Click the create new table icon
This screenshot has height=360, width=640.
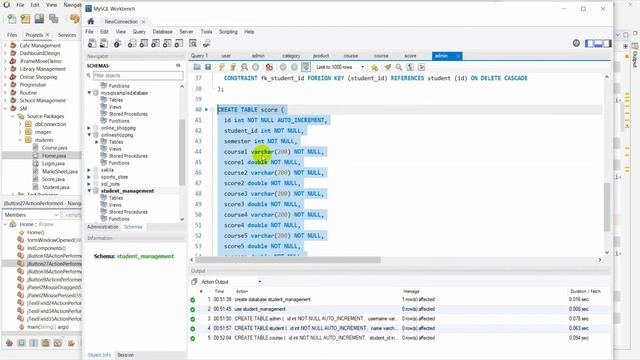point(144,43)
